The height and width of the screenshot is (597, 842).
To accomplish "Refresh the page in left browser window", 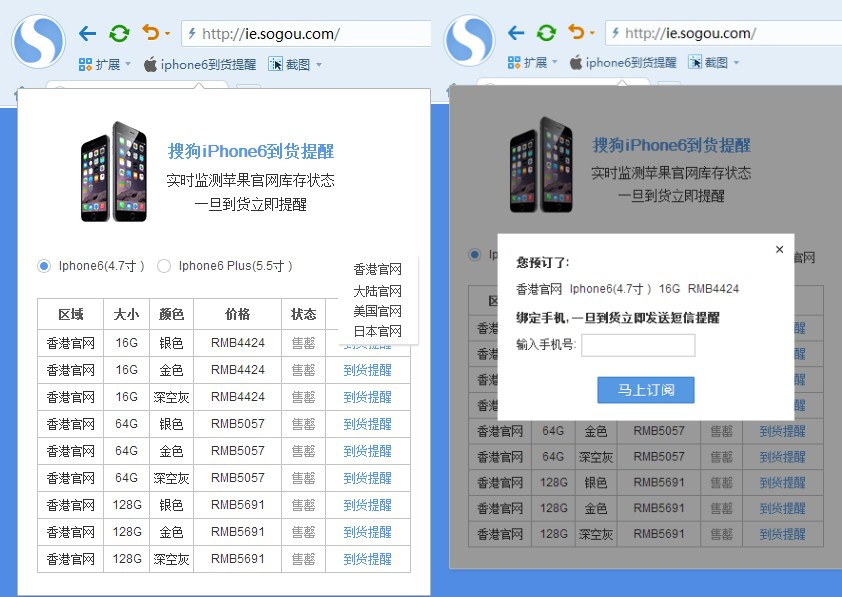I will pos(119,34).
